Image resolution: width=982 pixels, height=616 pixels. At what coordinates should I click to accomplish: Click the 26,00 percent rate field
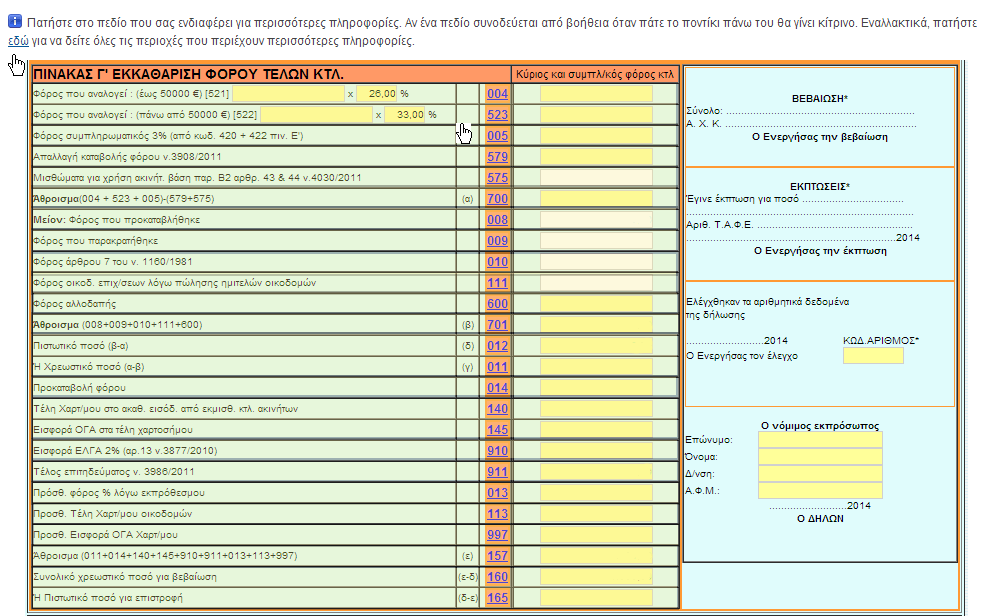tap(377, 94)
